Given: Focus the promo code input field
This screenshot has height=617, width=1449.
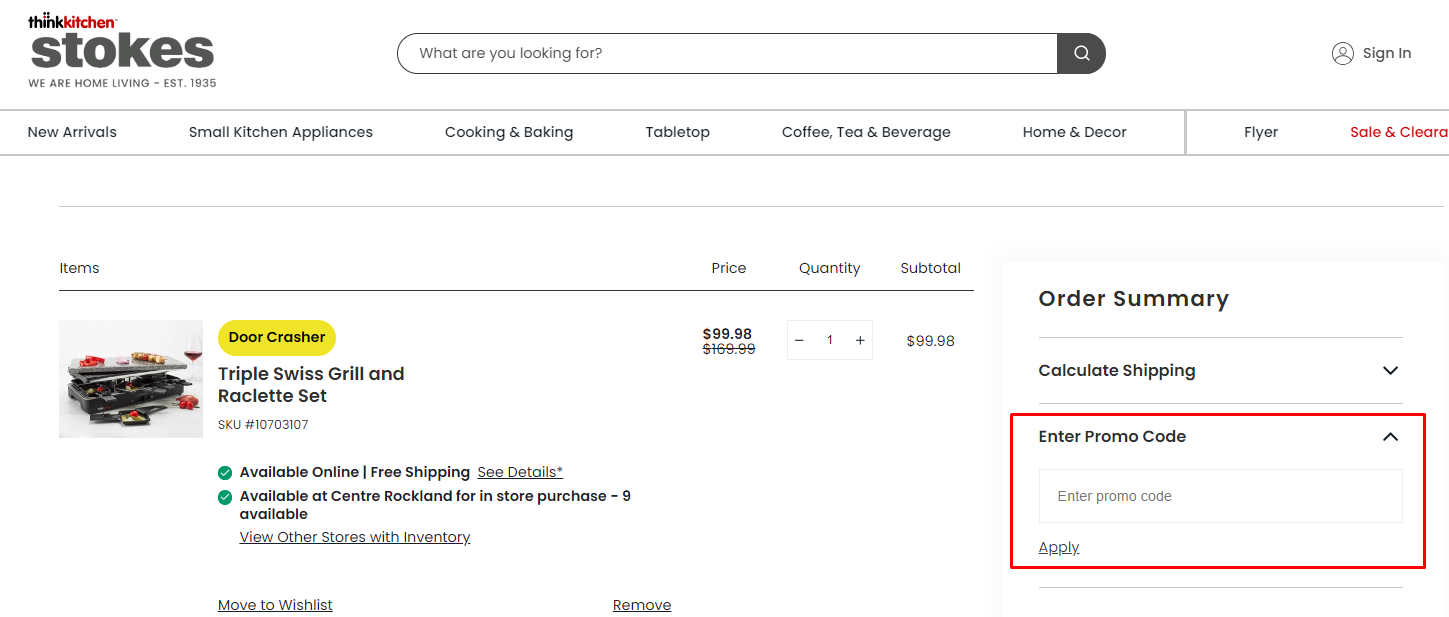Looking at the screenshot, I should [1221, 496].
